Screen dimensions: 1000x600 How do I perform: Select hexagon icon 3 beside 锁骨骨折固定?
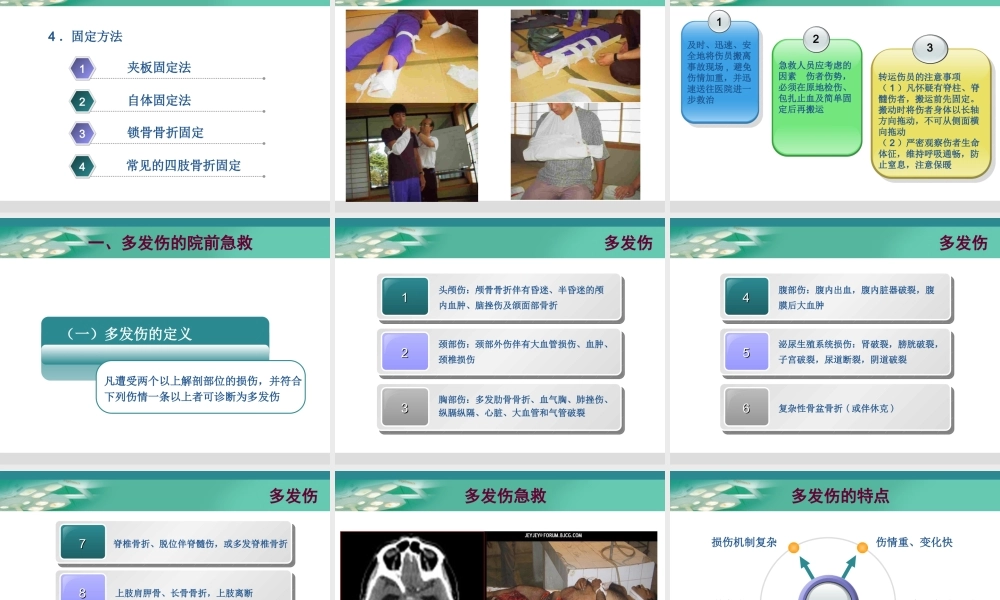[82, 134]
